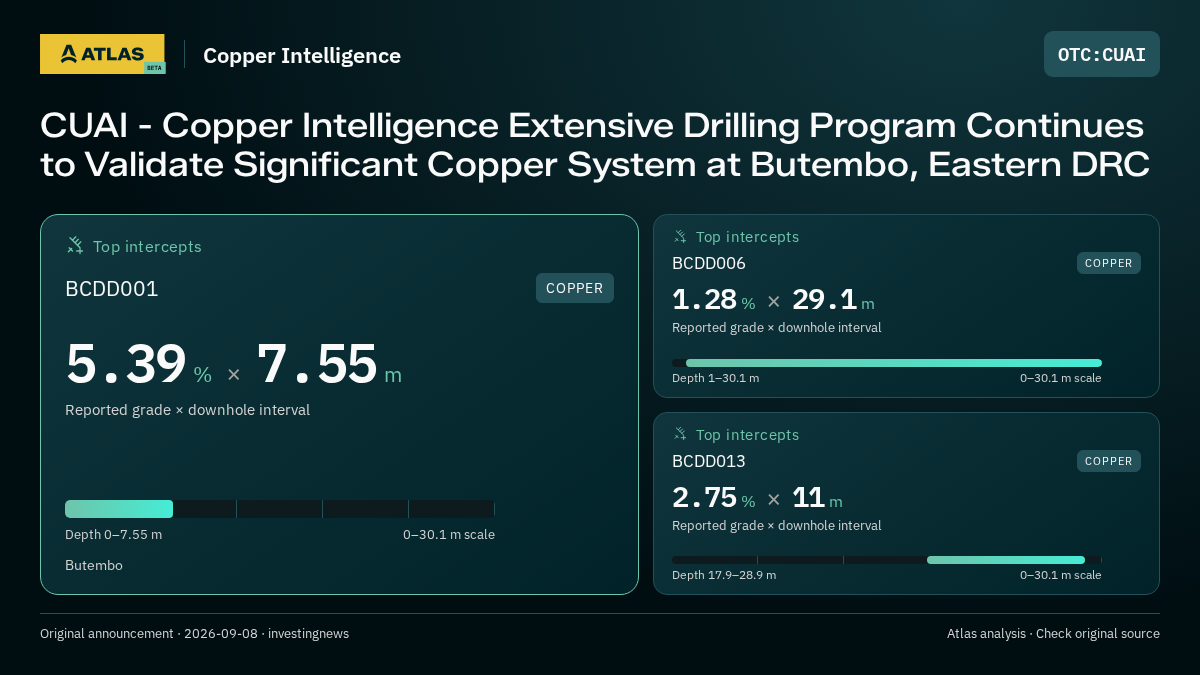1200x675 pixels.
Task: Click the 5.39 % grade value
Action: point(139,364)
